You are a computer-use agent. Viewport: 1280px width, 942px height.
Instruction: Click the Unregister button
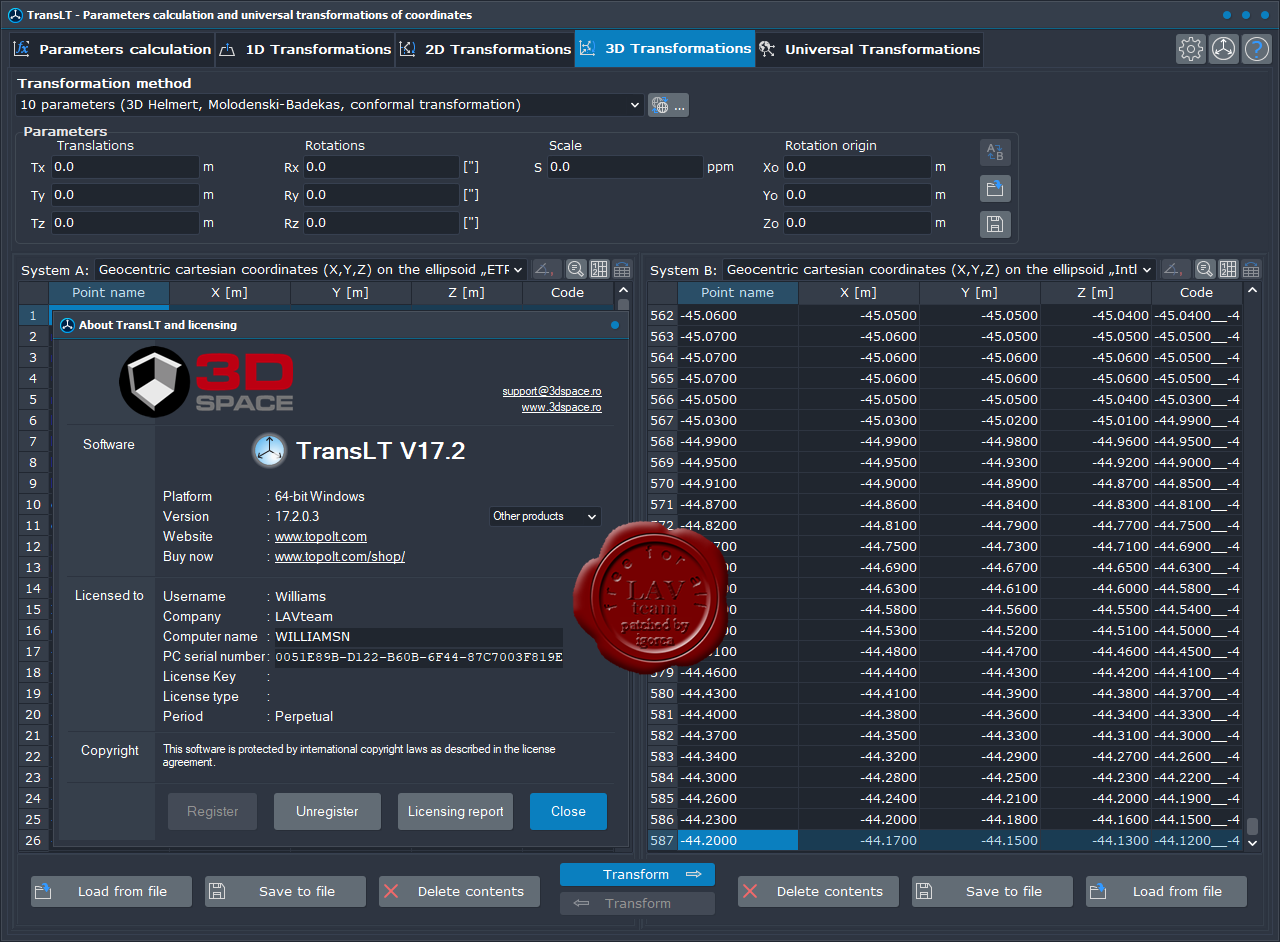(x=327, y=811)
